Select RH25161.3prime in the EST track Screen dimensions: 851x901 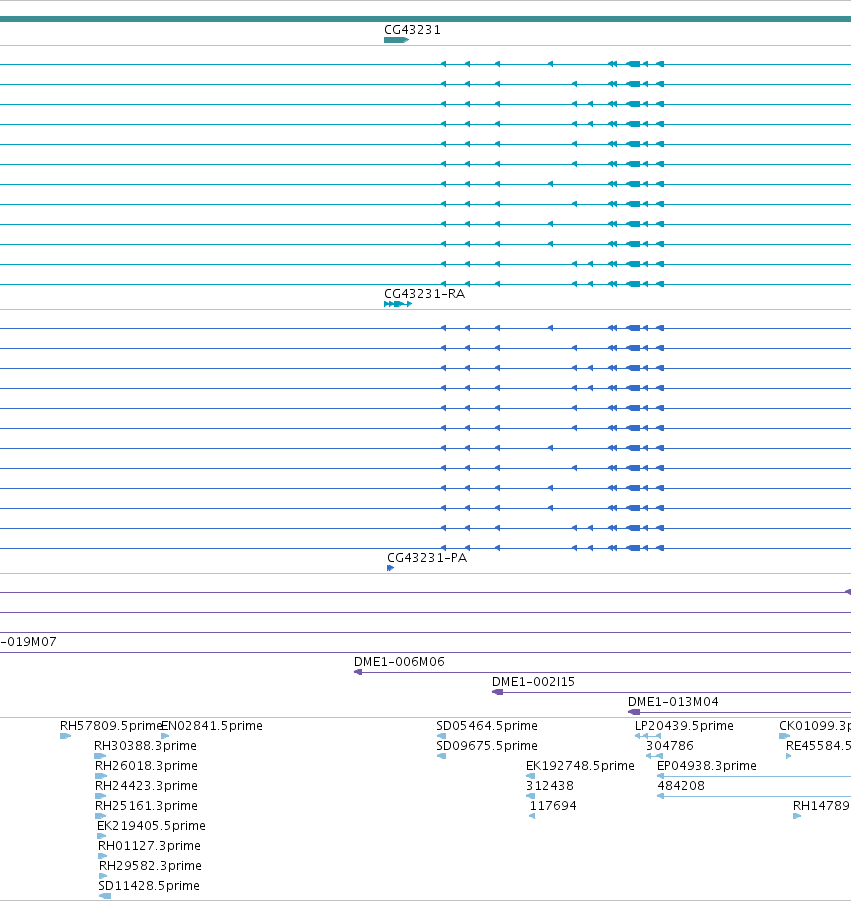coord(146,806)
